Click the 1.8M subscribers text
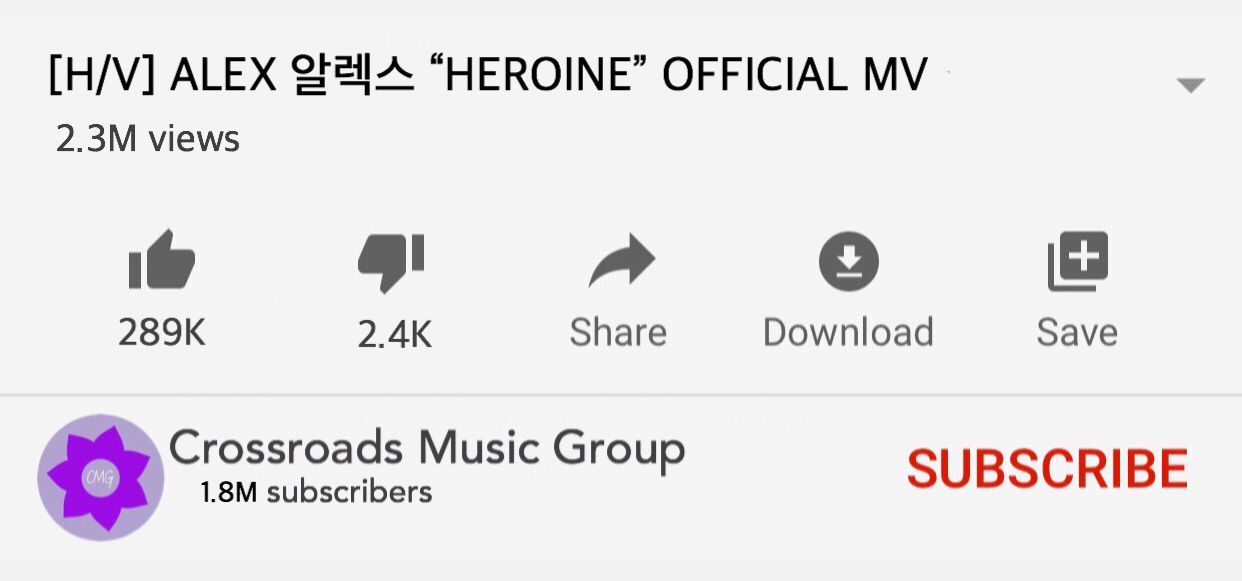The image size is (1242, 581). 316,492
